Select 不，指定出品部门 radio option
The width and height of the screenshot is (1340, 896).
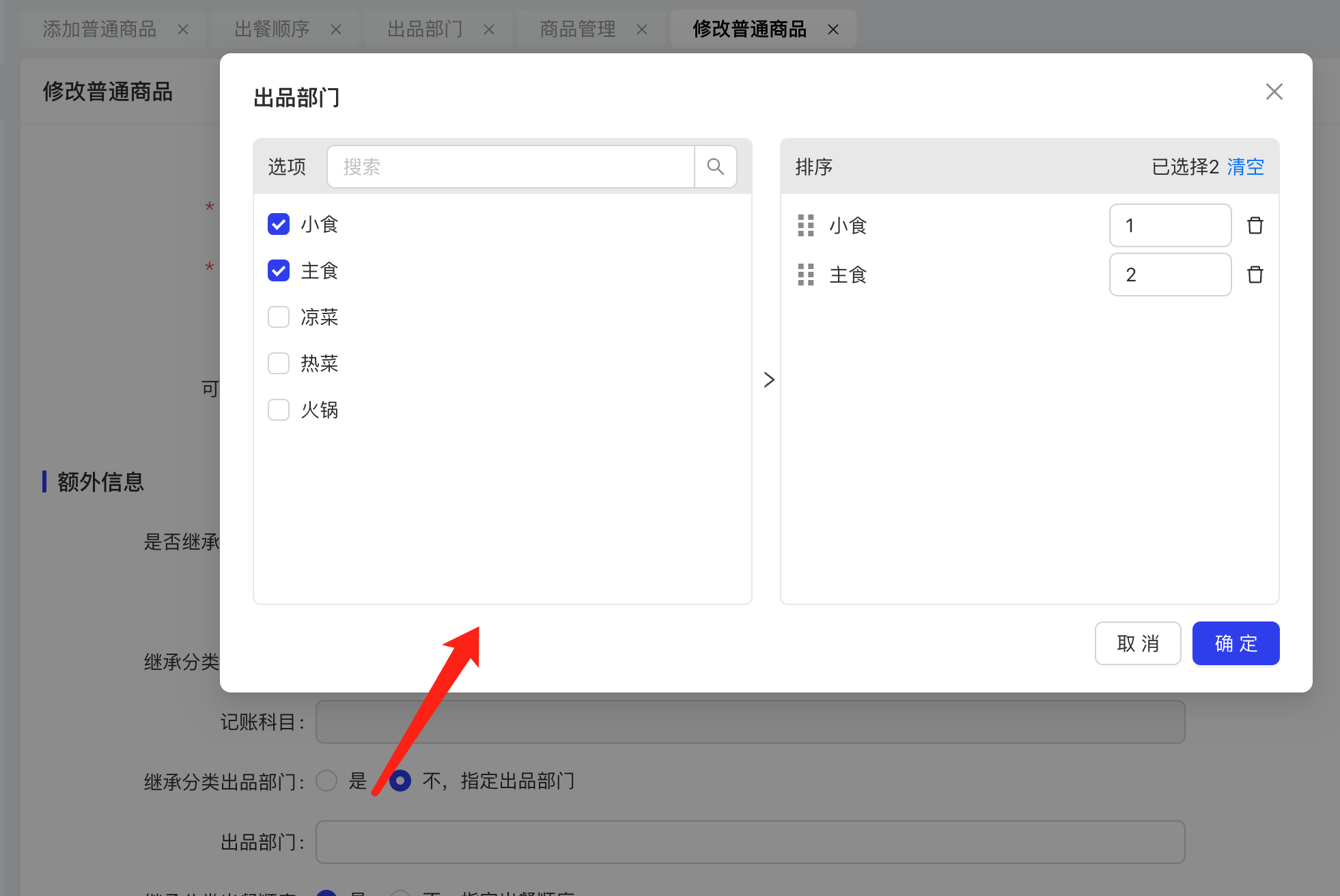point(400,781)
